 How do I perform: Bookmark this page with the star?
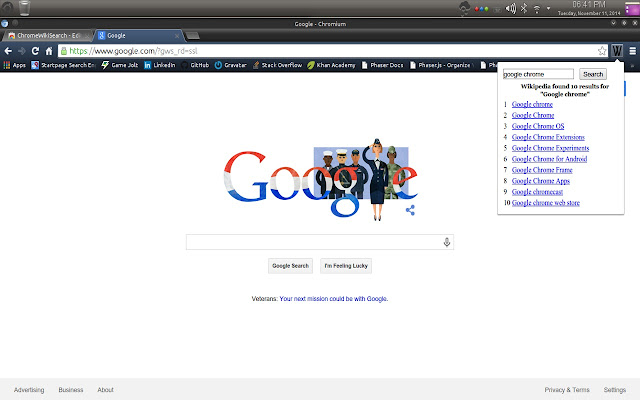602,51
